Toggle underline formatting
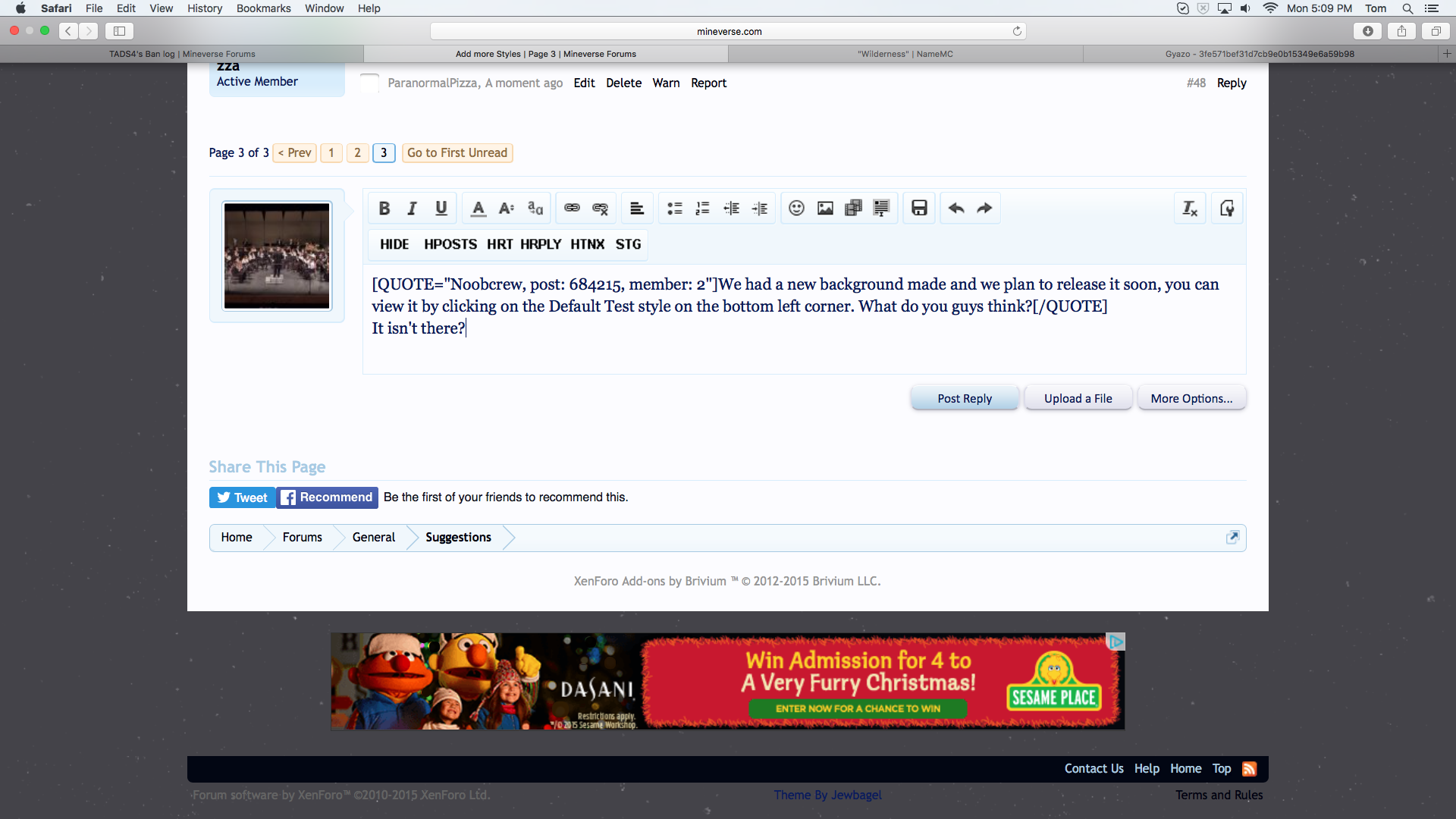This screenshot has width=1456, height=819. pyautogui.click(x=441, y=209)
